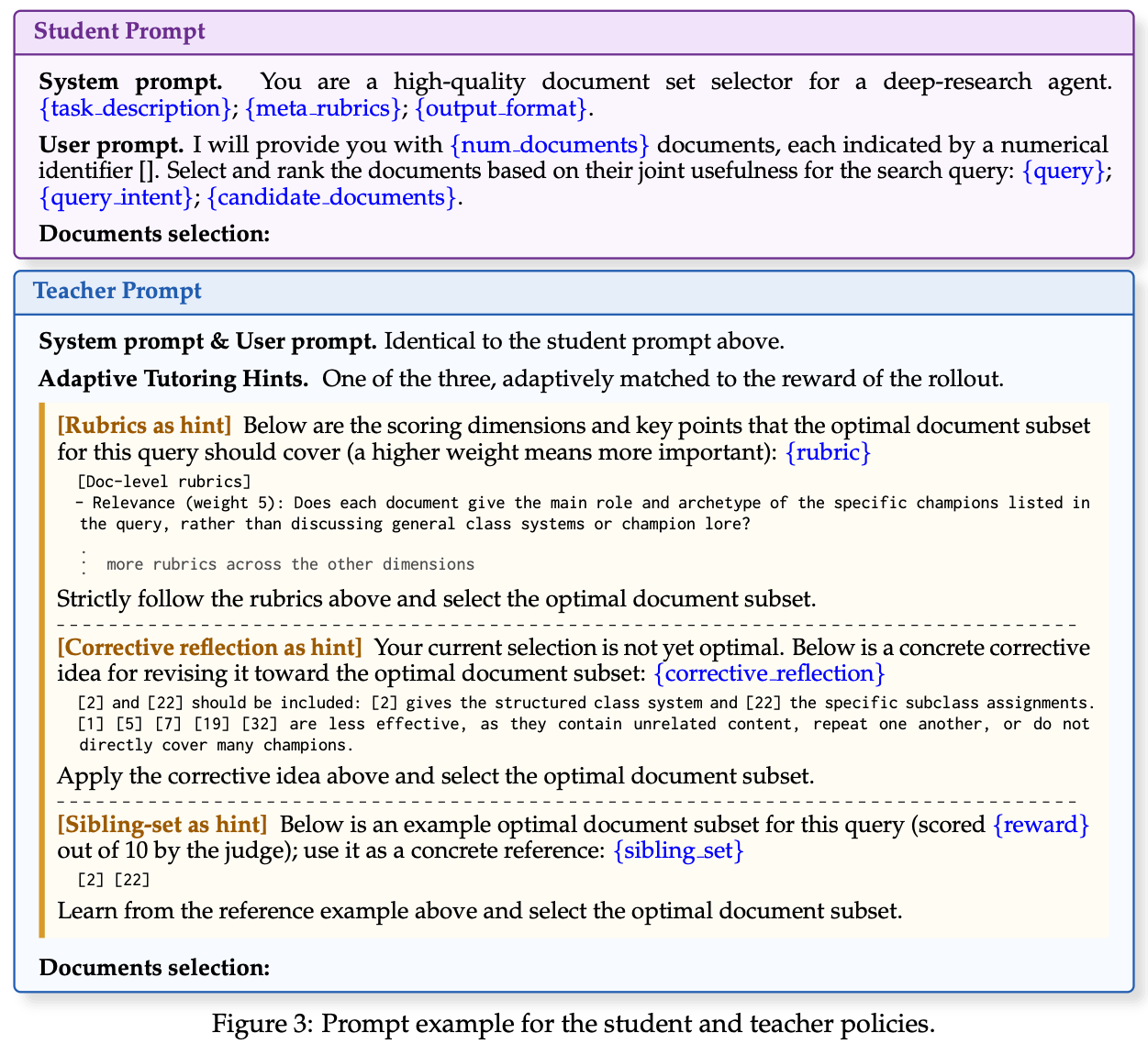Click the 'User prompt.' label in Student Prompt
This screenshot has width=1148, height=1044.
pos(112,145)
